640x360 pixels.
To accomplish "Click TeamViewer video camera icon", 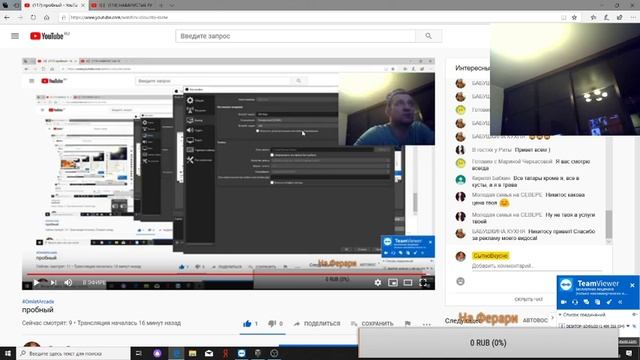I will [x=564, y=302].
